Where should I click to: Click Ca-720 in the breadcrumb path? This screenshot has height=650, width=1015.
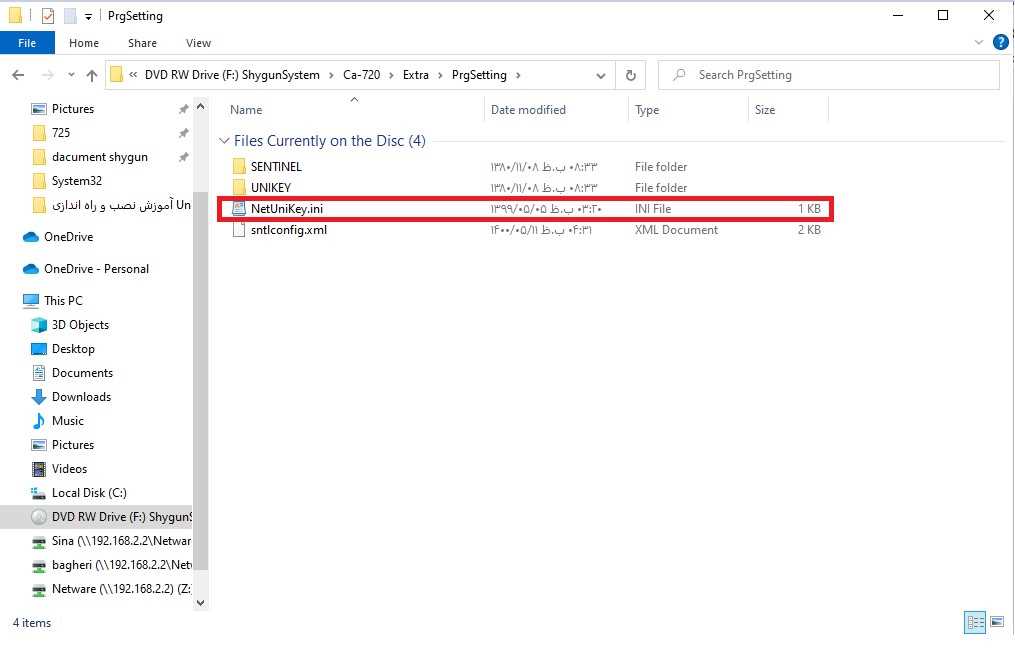tap(360, 75)
